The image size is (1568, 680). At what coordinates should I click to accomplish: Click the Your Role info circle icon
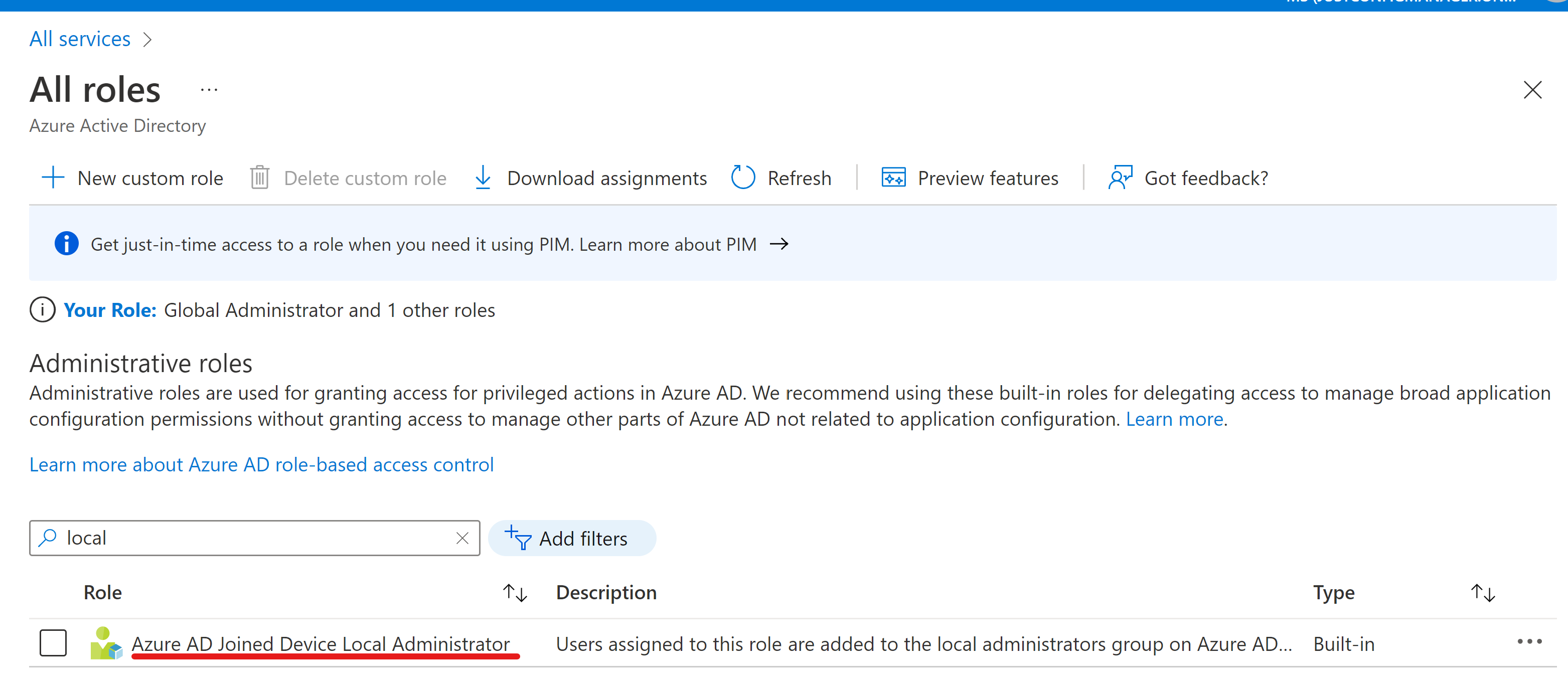(x=43, y=310)
